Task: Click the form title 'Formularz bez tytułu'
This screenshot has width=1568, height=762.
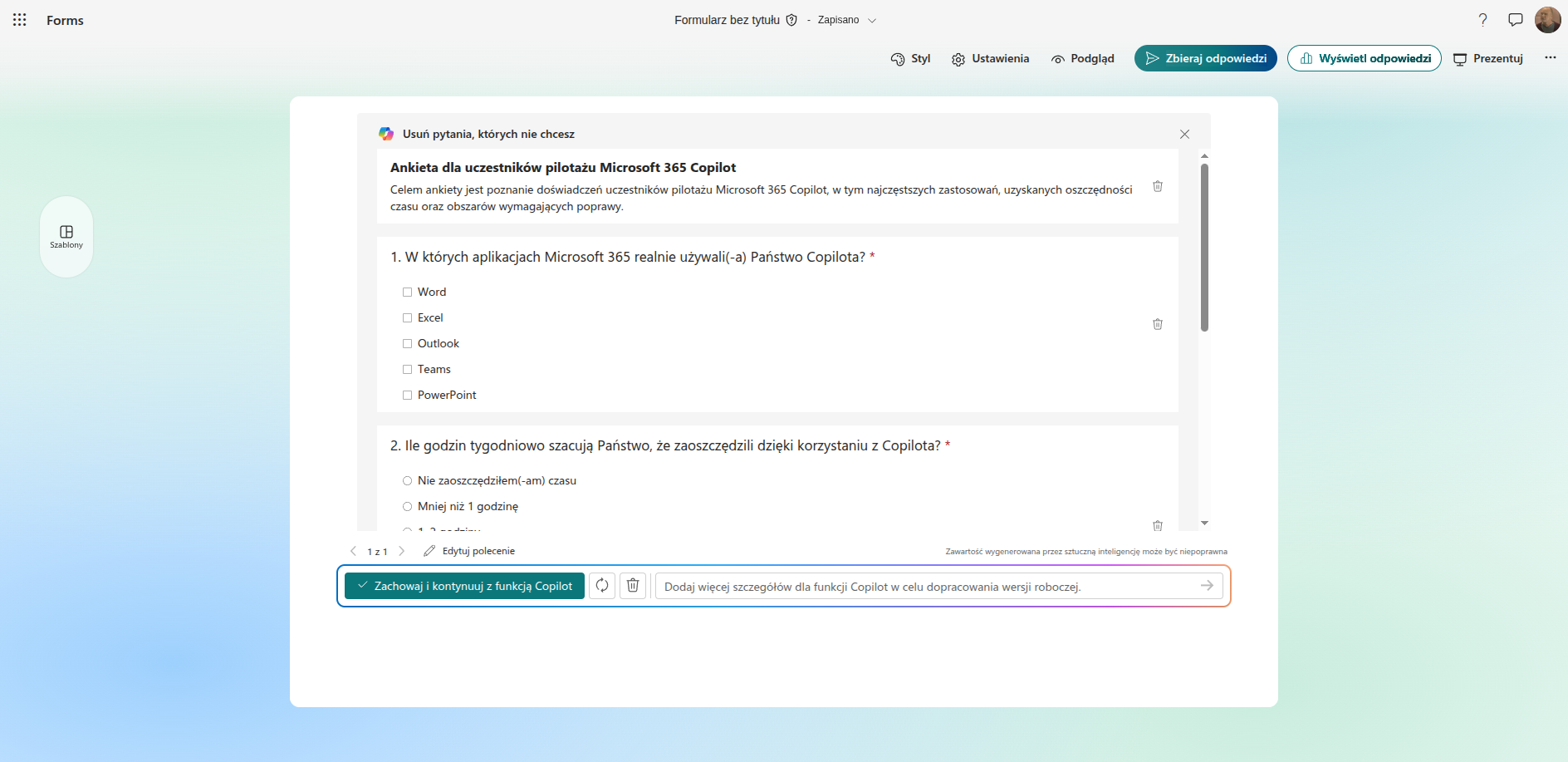Action: (727, 20)
